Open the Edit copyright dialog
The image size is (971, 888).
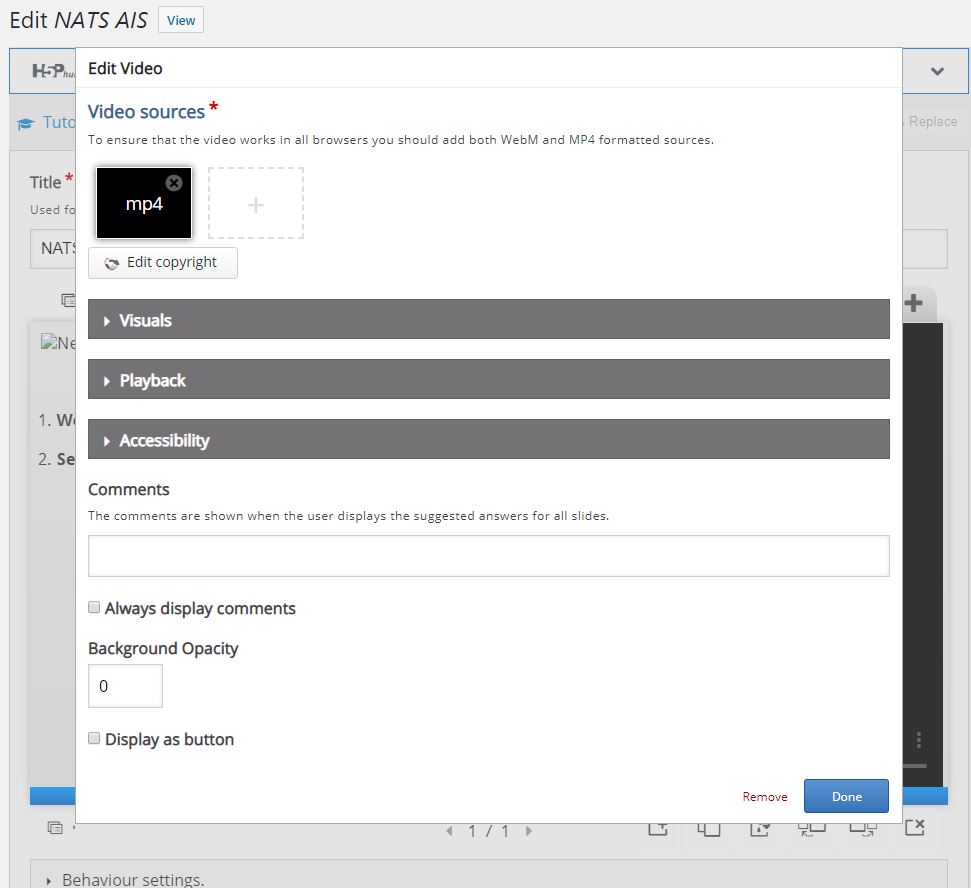162,262
